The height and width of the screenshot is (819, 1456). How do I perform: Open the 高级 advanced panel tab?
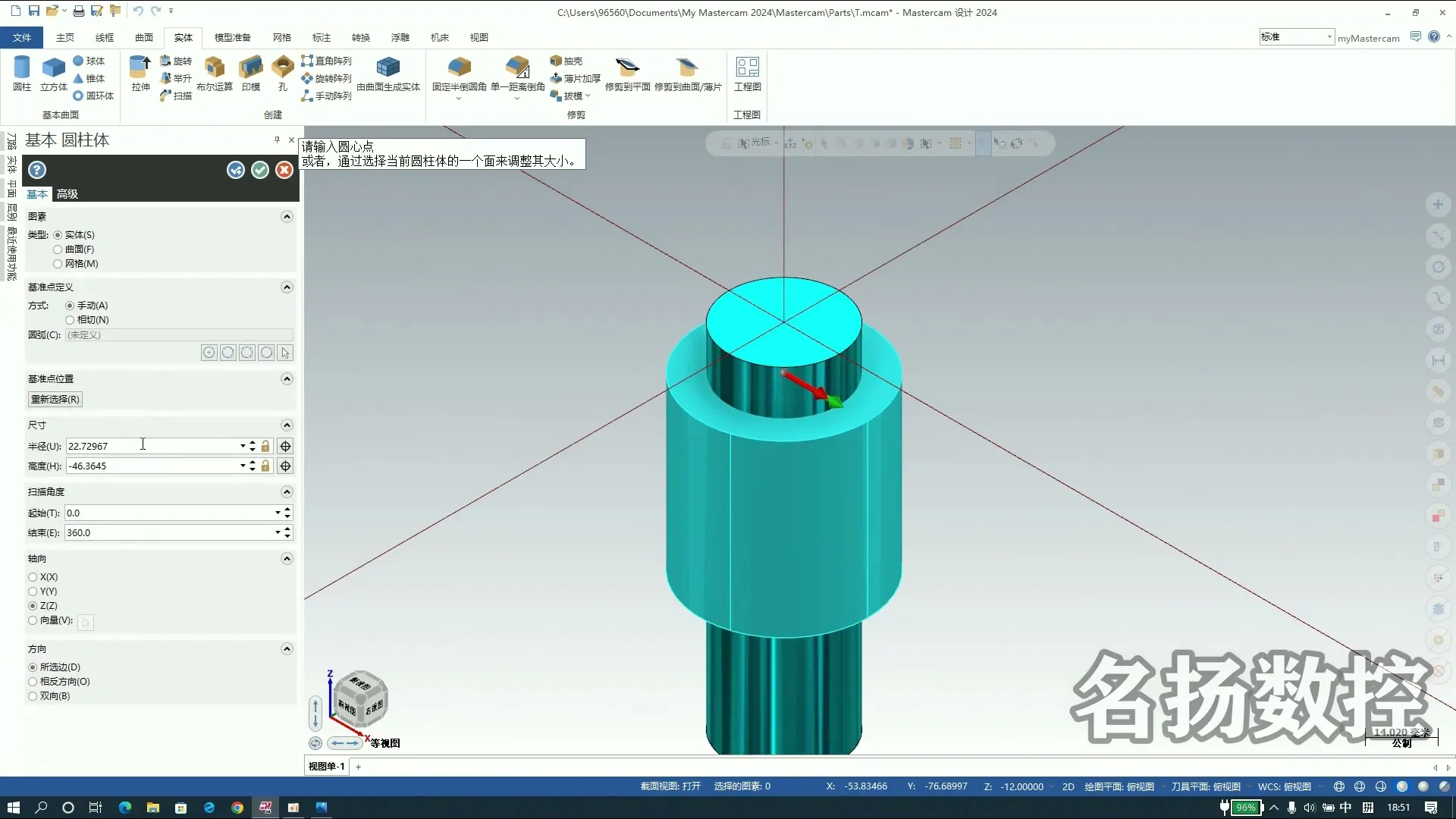click(67, 194)
